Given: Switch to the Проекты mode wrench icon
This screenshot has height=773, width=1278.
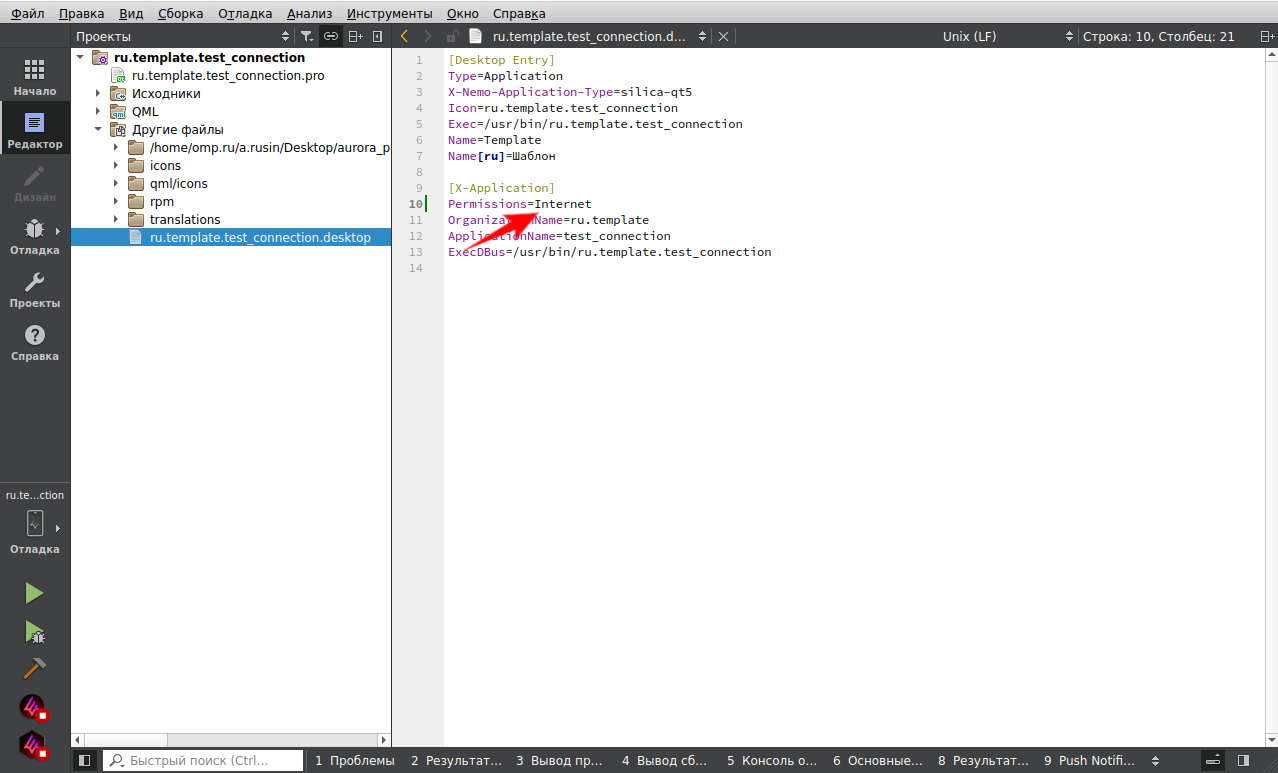Looking at the screenshot, I should pos(34,289).
